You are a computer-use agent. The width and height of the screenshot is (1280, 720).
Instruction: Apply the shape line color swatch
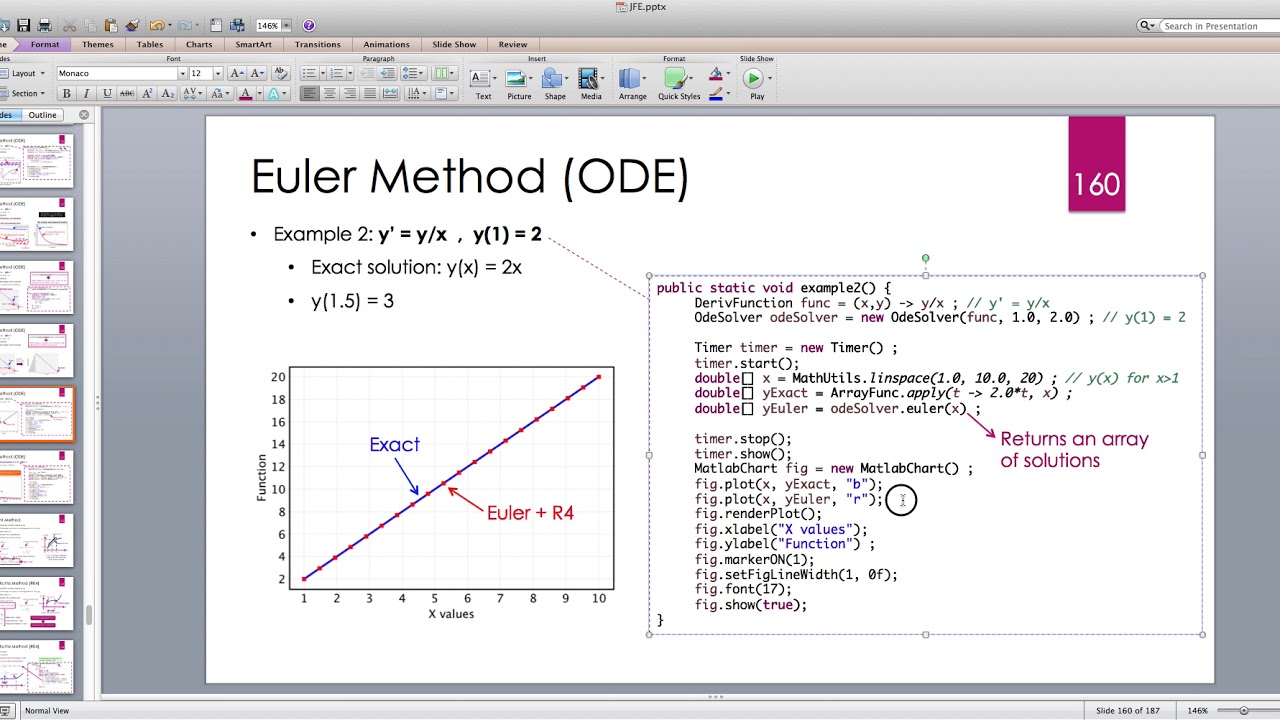pos(715,94)
